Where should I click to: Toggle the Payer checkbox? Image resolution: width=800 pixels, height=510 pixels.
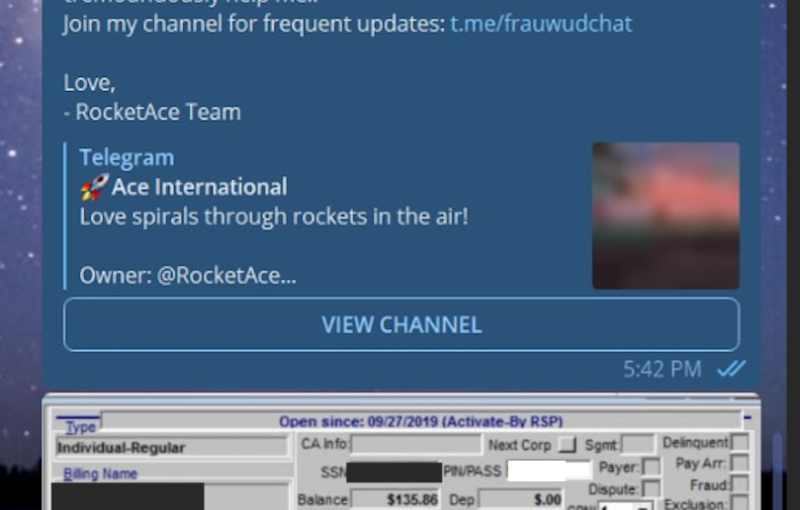650,467
